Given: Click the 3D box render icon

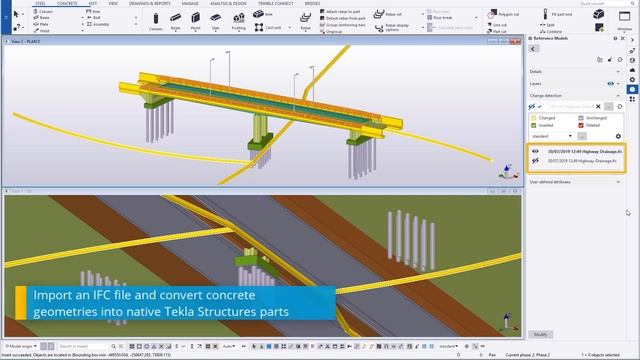Looking at the screenshot, I should point(599,14).
